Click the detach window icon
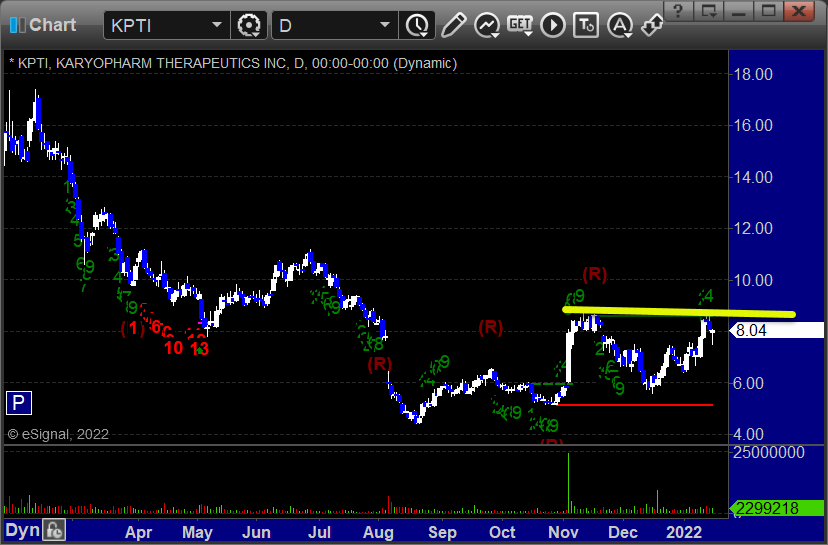Viewport: 828px width, 545px height. click(709, 11)
